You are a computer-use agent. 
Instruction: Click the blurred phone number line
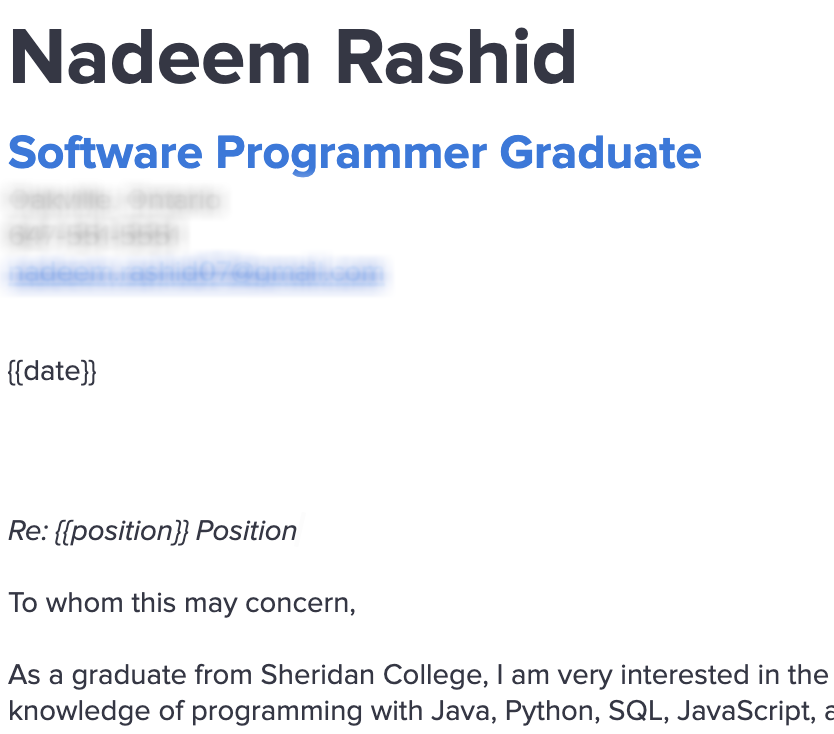(x=94, y=235)
